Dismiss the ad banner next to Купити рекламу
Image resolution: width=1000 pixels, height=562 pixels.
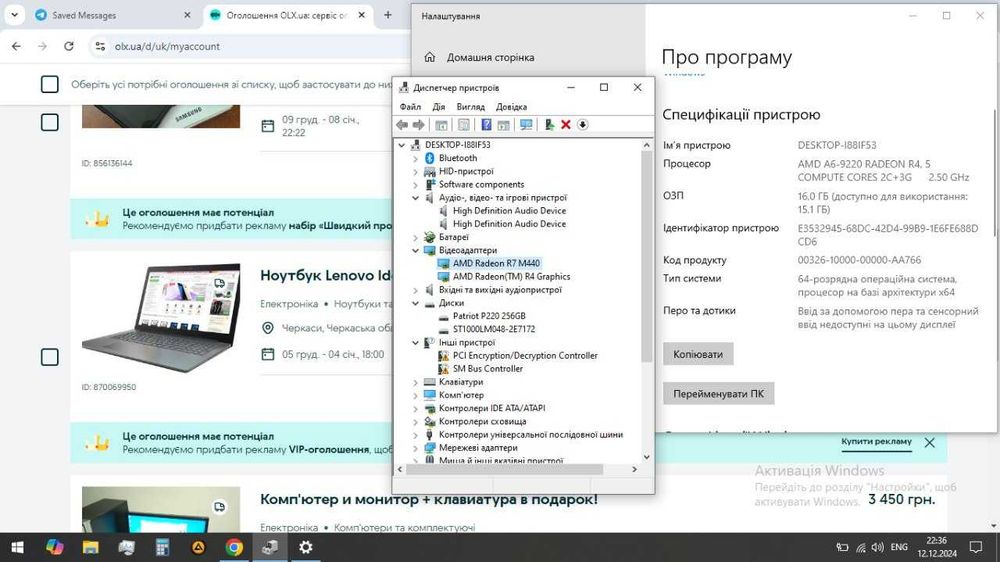930,443
